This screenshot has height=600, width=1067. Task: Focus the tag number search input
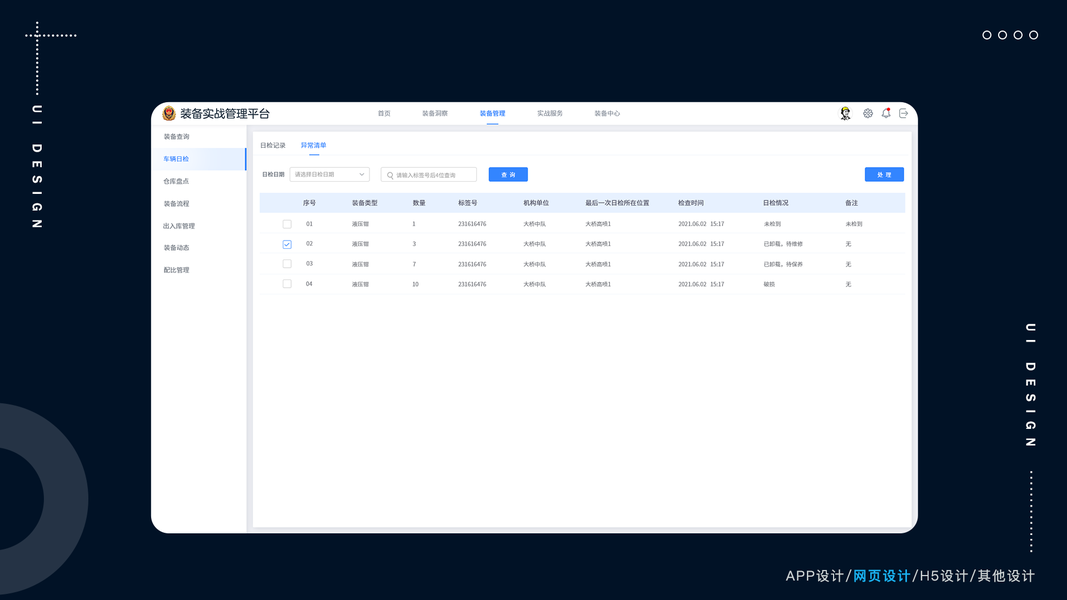coord(429,175)
